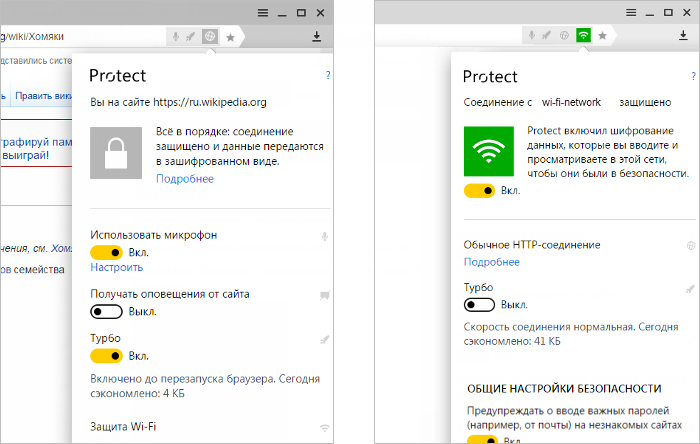Click ОБЩИЕ НАСТРОЙКИ БЕЗОПАСНОСТИ heading
700x444 pixels.
click(x=564, y=389)
